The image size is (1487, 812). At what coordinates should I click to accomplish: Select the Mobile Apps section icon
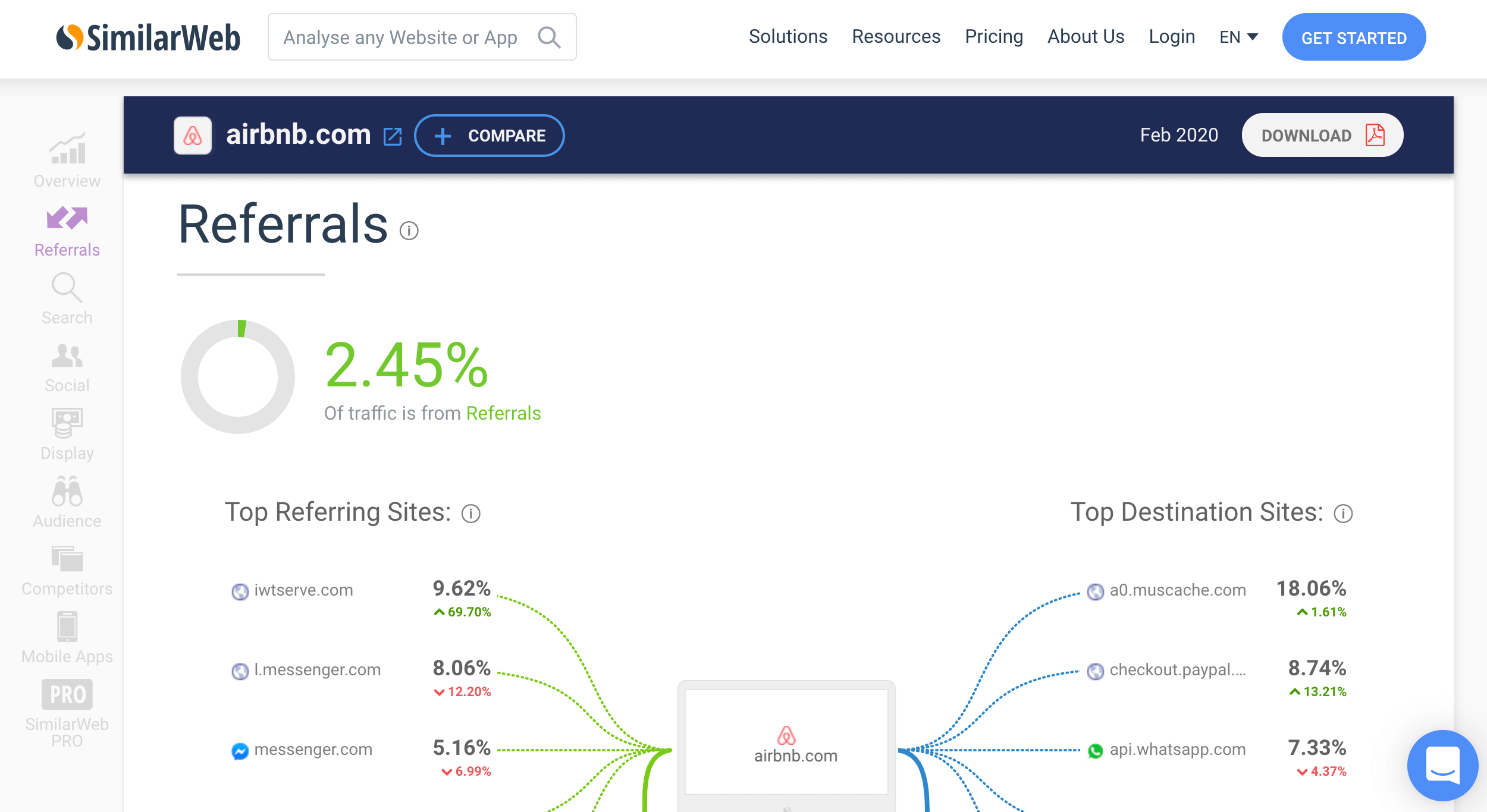coord(67,627)
